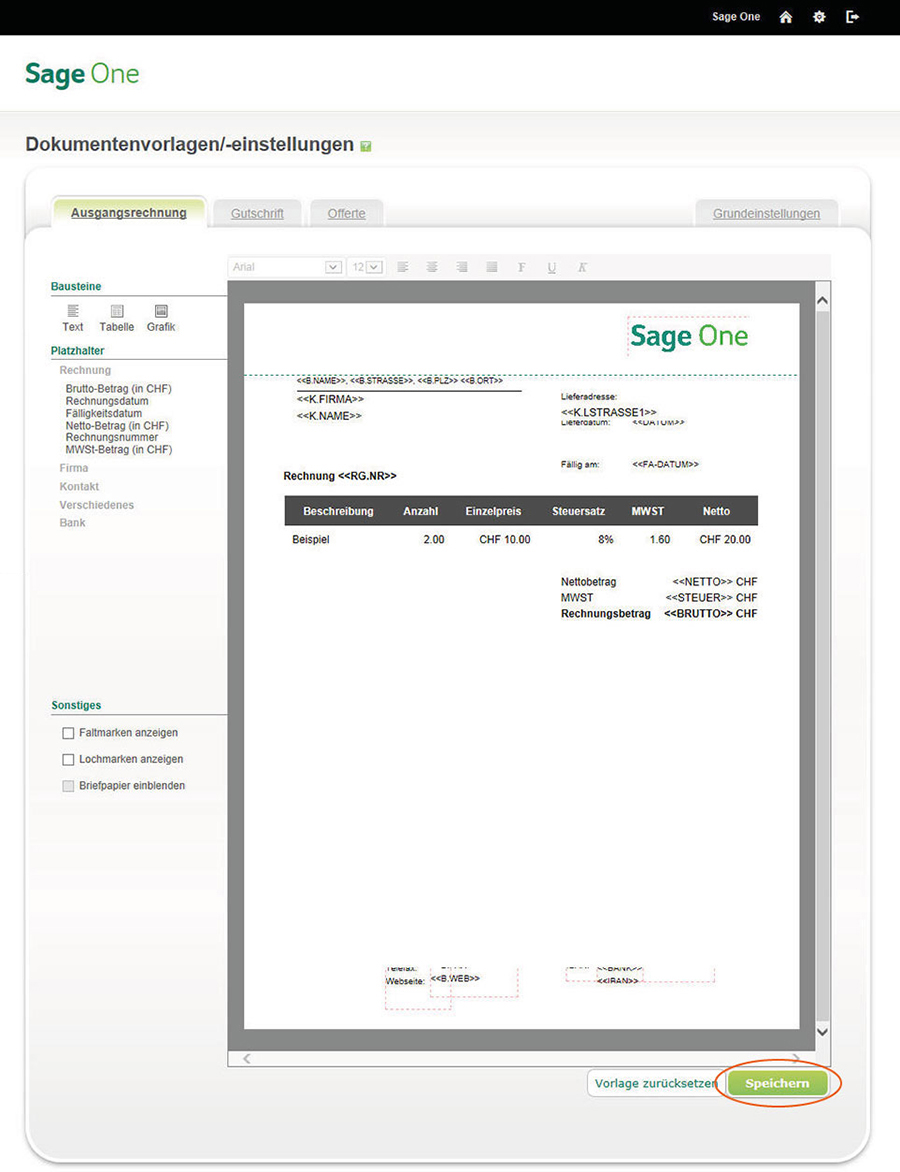The width and height of the screenshot is (900, 1172).
Task: Toggle bold formatting (F) in the toolbar
Action: (x=522, y=267)
